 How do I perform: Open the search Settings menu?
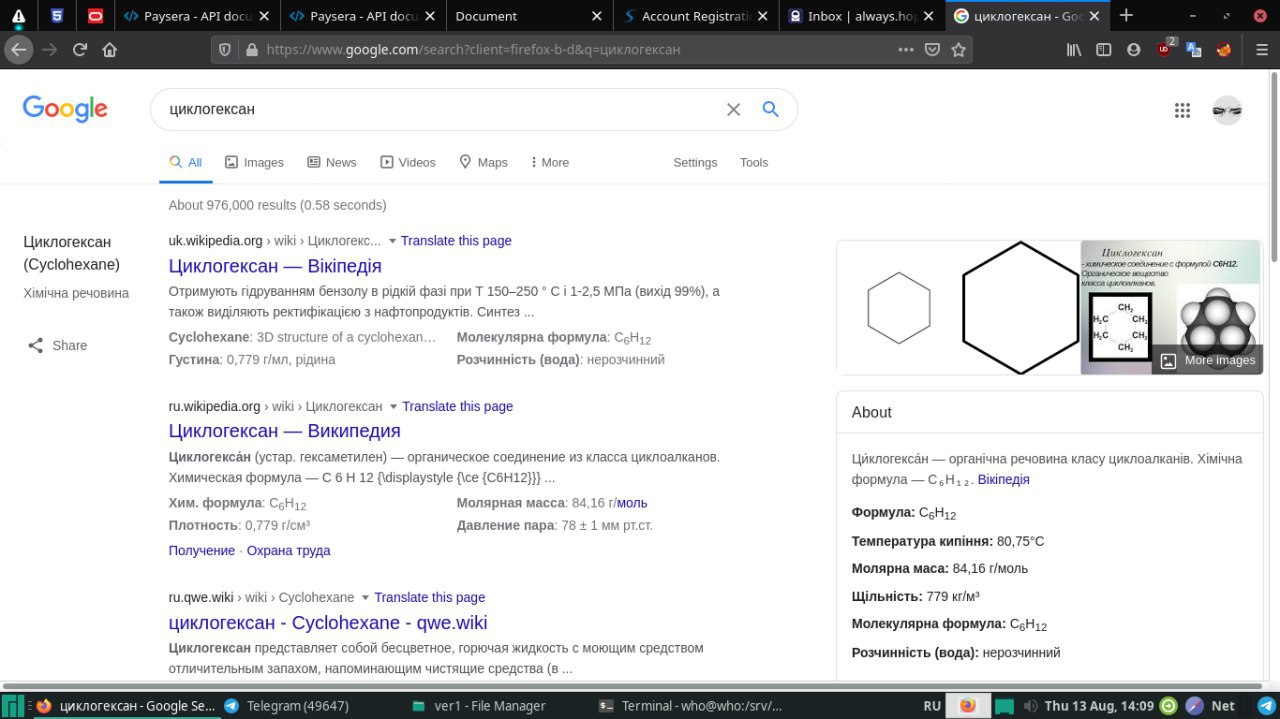pyautogui.click(x=695, y=162)
